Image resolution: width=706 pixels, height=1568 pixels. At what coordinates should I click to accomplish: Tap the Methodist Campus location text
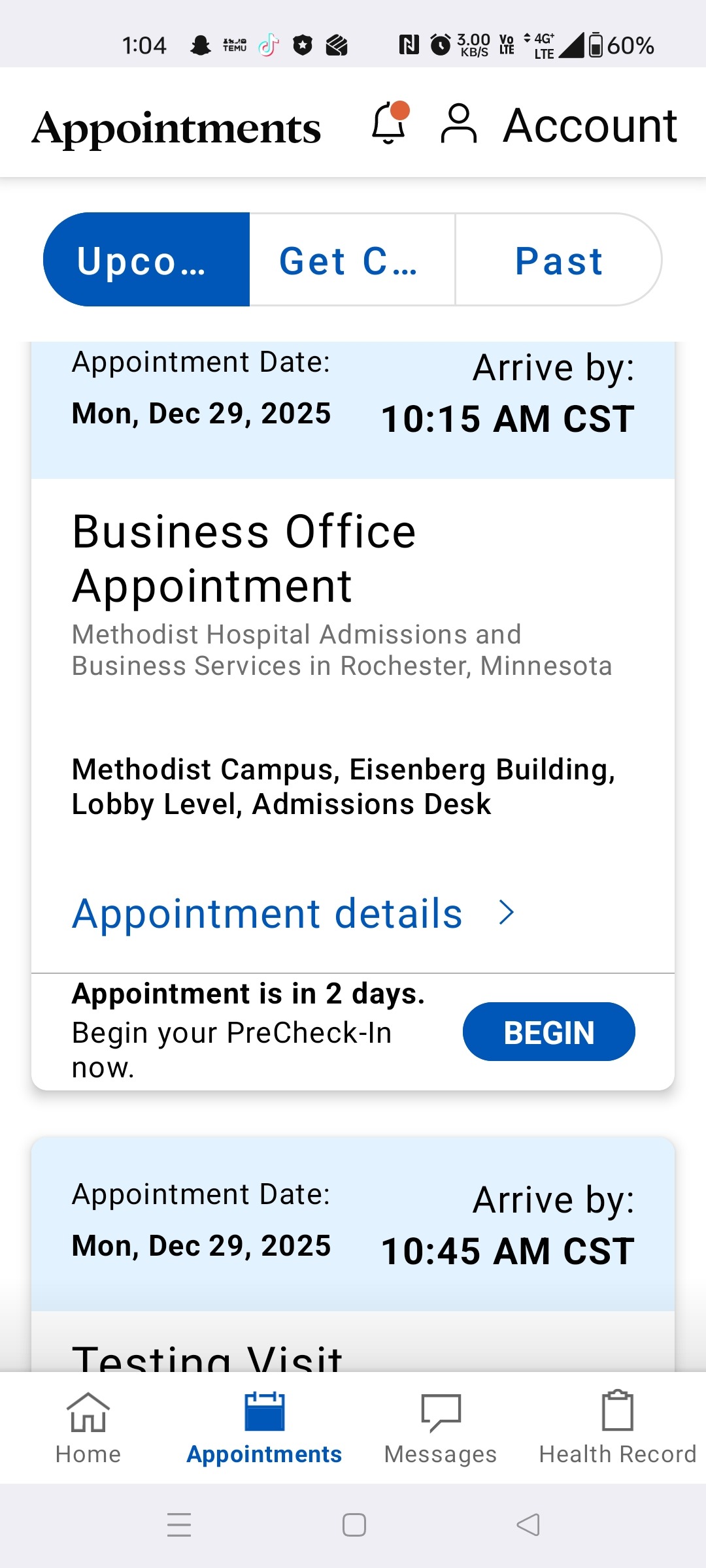coord(343,786)
